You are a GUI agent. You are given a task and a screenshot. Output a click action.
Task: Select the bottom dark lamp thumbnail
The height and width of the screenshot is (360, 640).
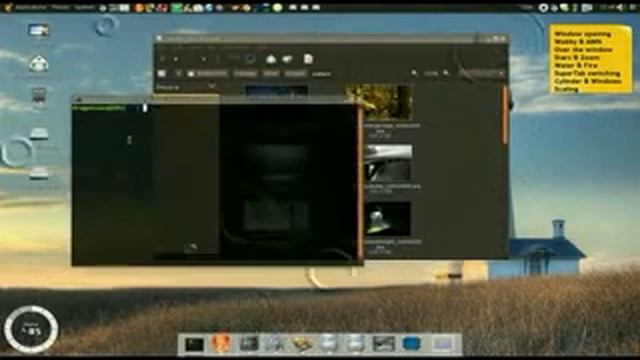(388, 219)
